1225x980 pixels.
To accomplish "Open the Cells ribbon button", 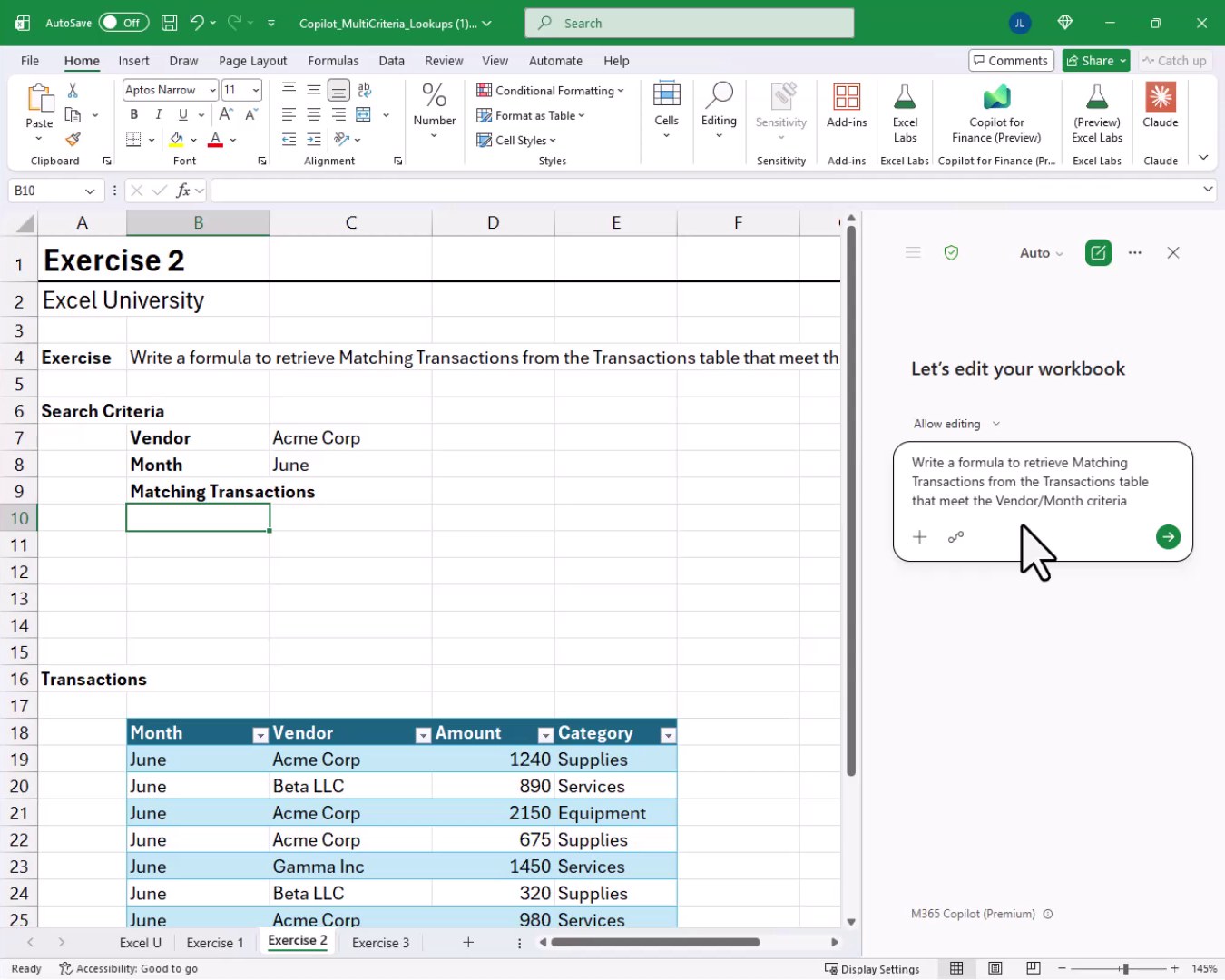I will 666,110.
